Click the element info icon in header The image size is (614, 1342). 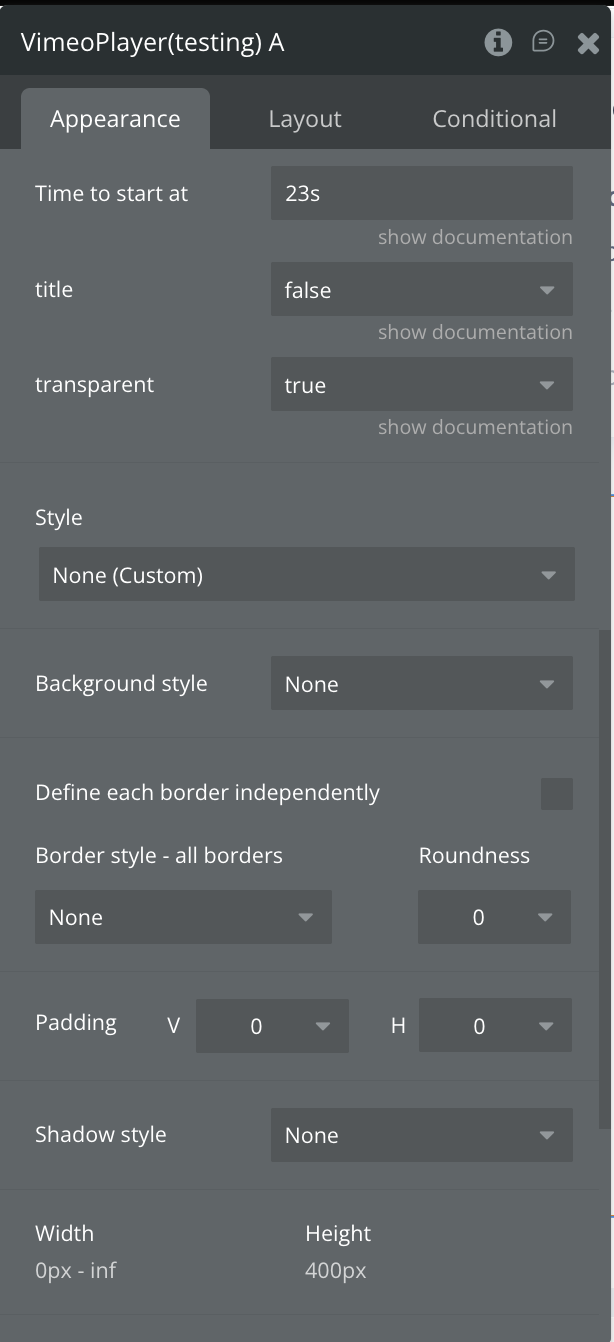coord(498,42)
